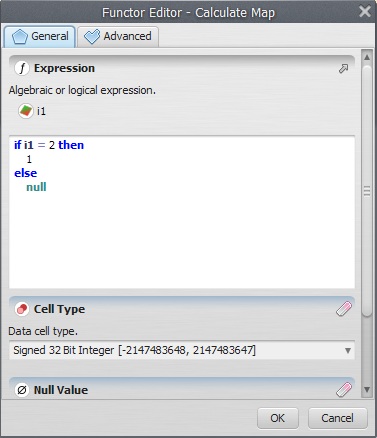Click the vertical scrollbar thumb
This screenshot has width=377, height=438.
(x=367, y=191)
